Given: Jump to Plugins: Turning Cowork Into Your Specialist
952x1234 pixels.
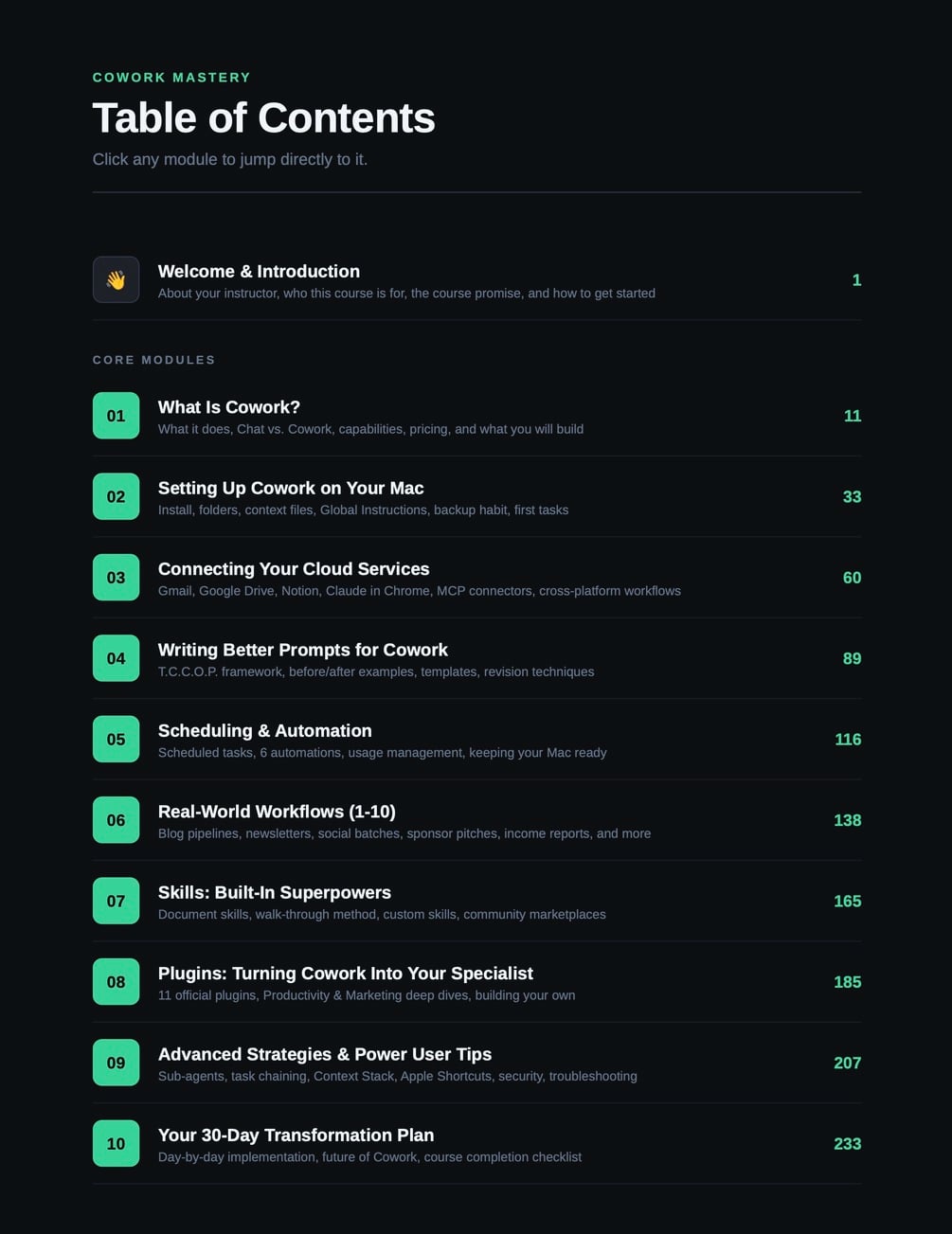Looking at the screenshot, I should click(476, 982).
